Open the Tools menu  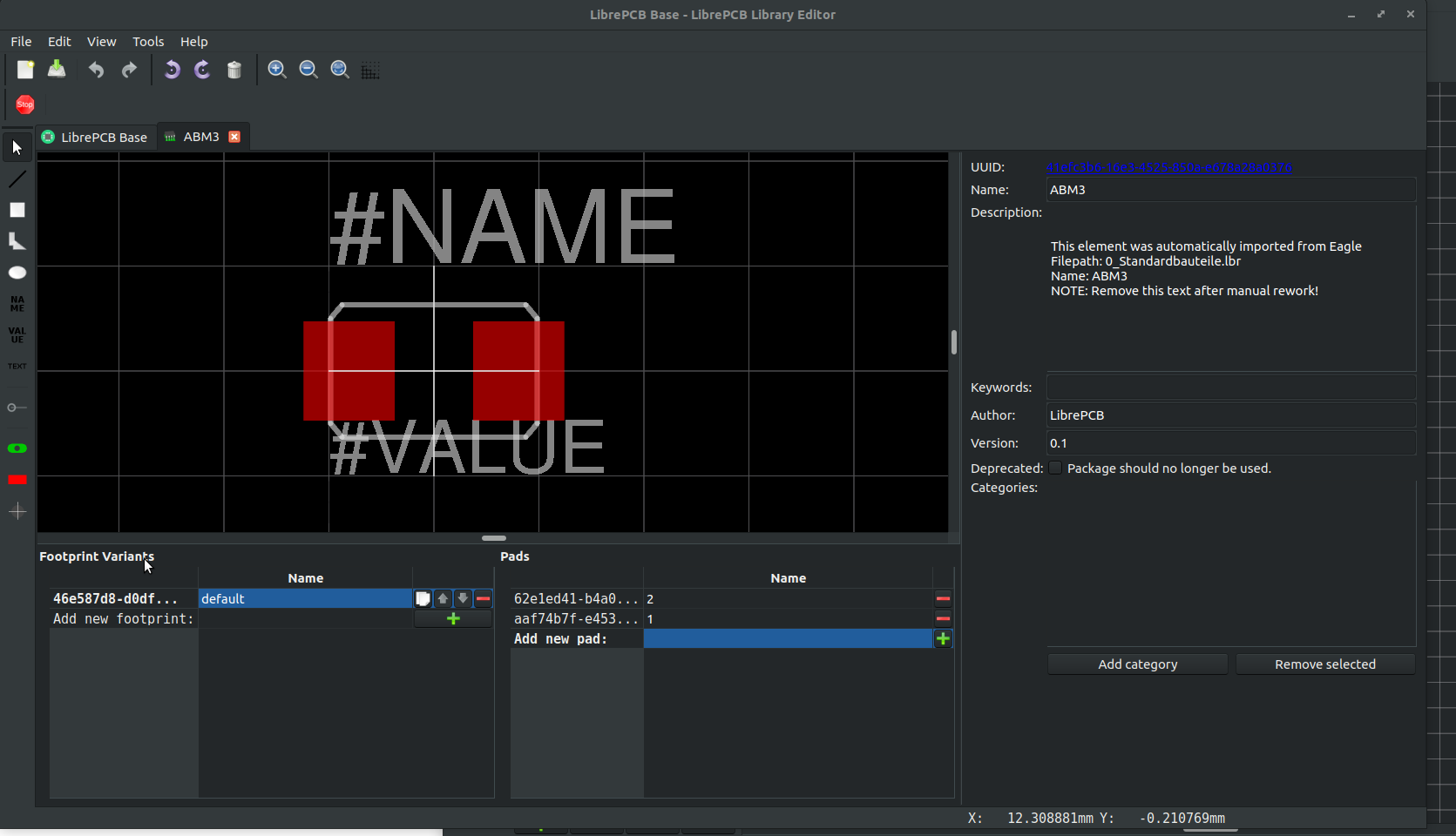click(x=148, y=41)
